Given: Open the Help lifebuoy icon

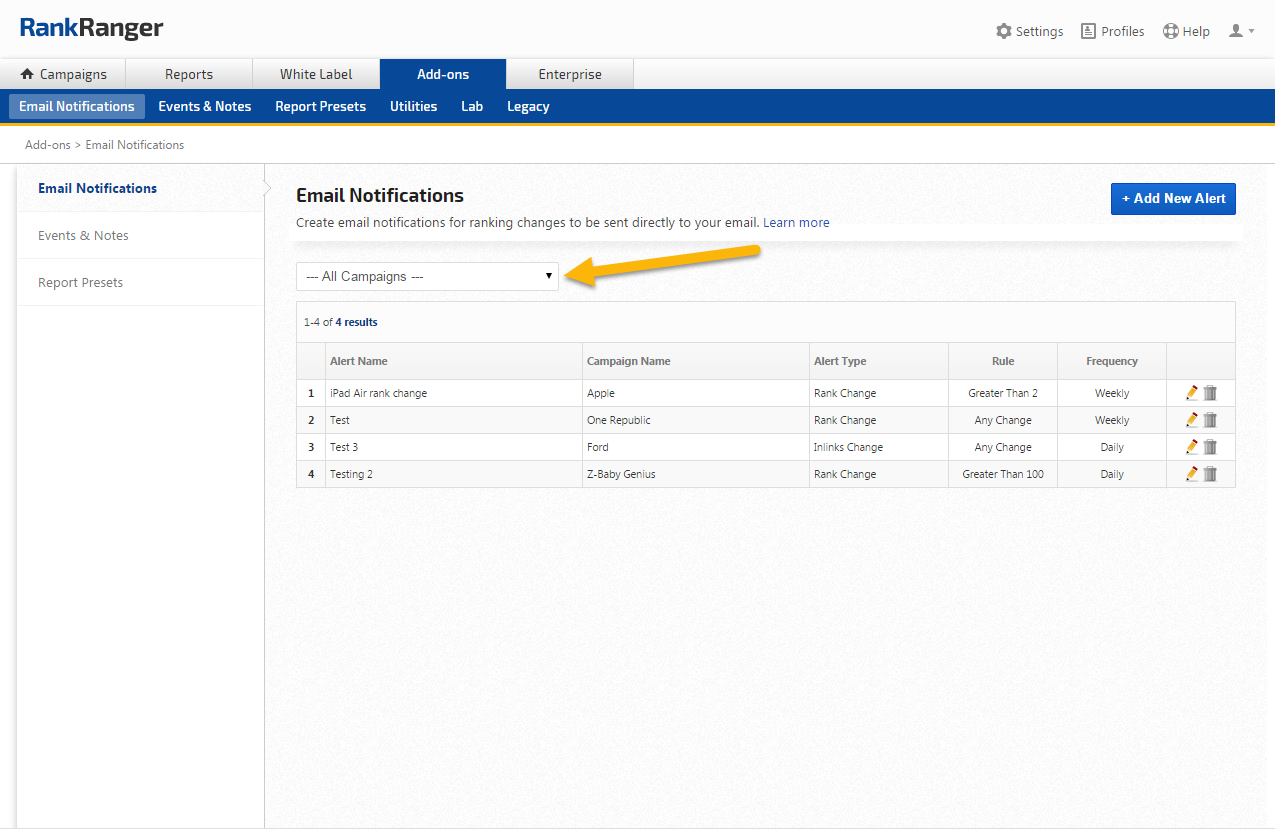Looking at the screenshot, I should pos(1171,31).
